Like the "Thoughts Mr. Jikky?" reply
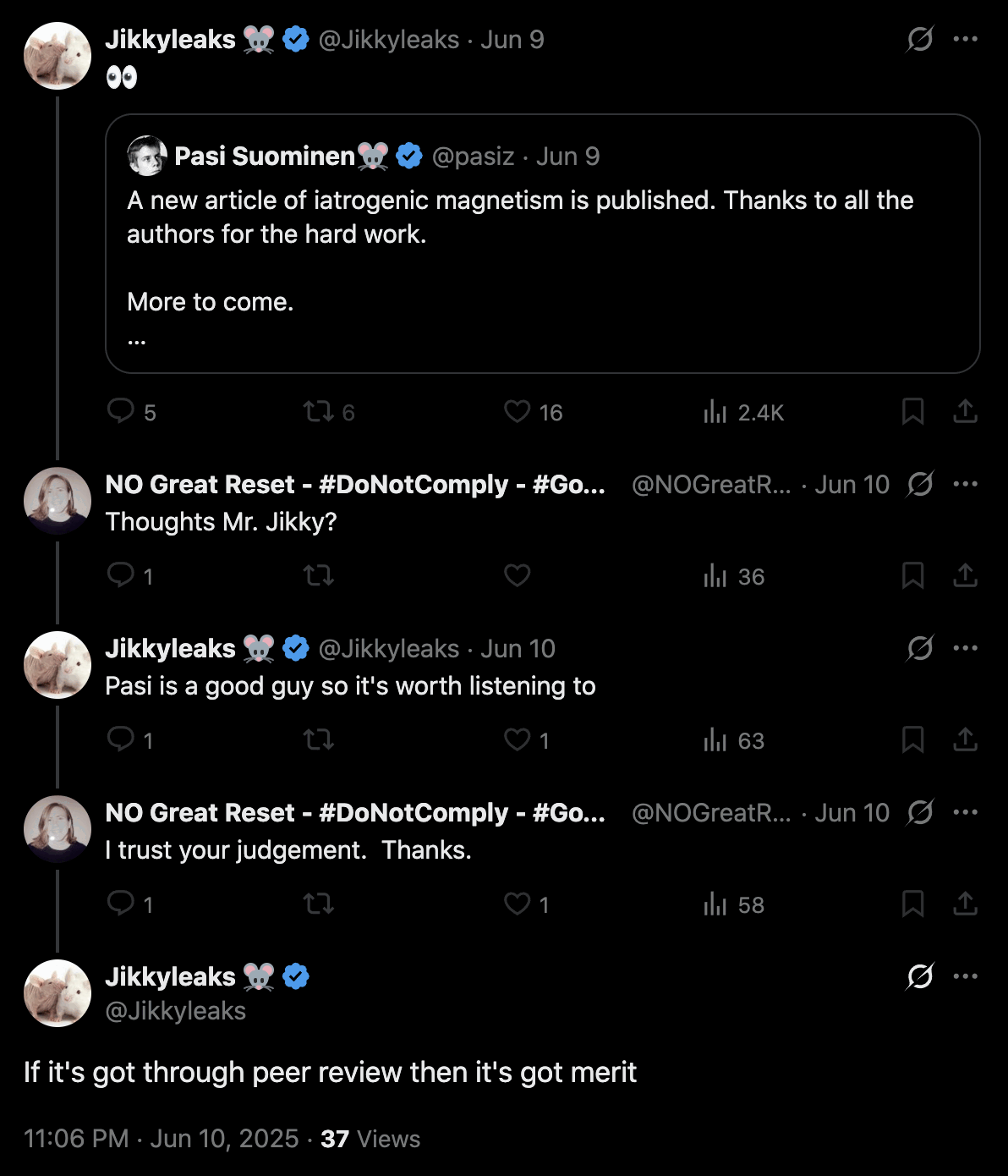 [x=517, y=576]
